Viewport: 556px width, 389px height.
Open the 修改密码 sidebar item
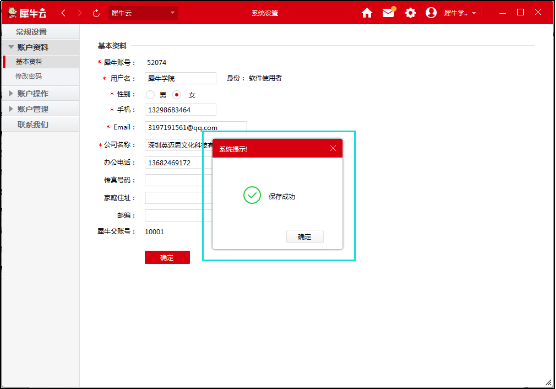coord(28,76)
